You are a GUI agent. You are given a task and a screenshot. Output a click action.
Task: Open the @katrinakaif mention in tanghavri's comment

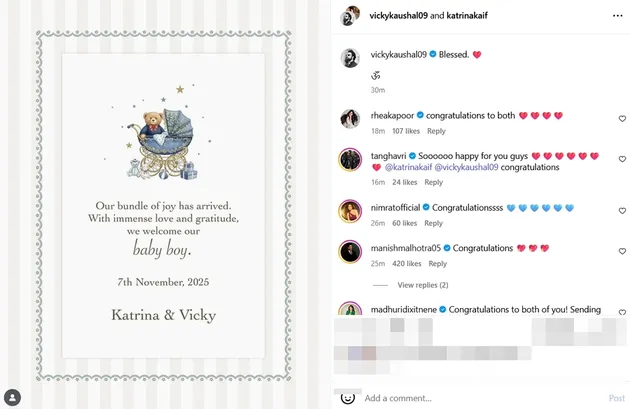click(408, 167)
